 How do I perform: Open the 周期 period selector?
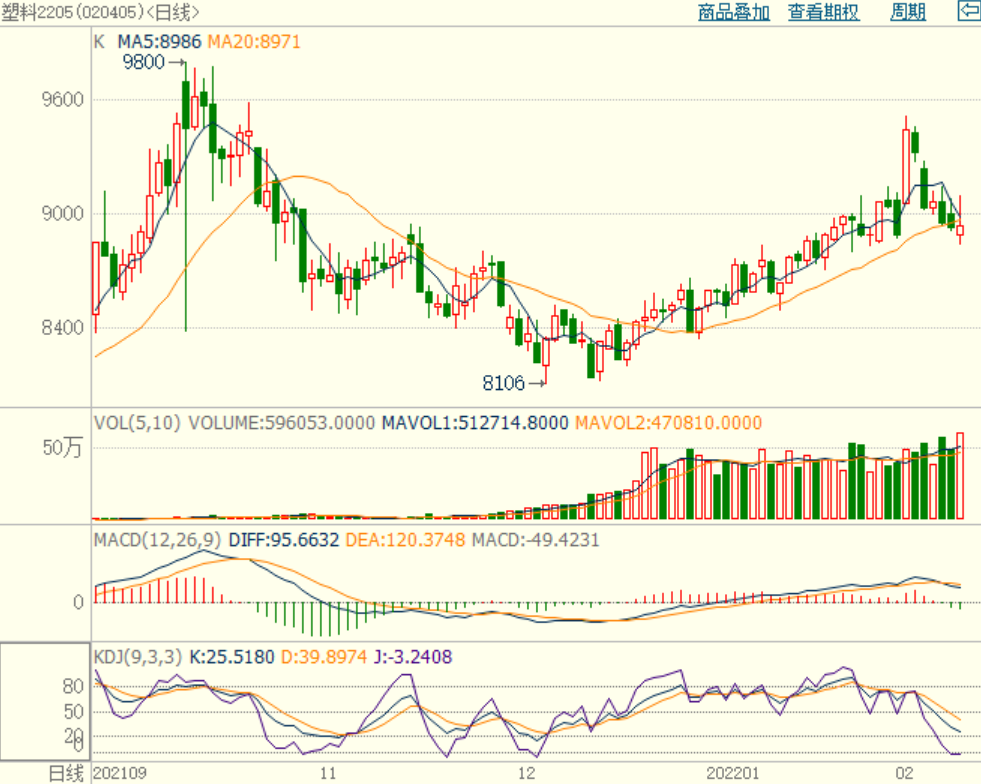pos(908,12)
